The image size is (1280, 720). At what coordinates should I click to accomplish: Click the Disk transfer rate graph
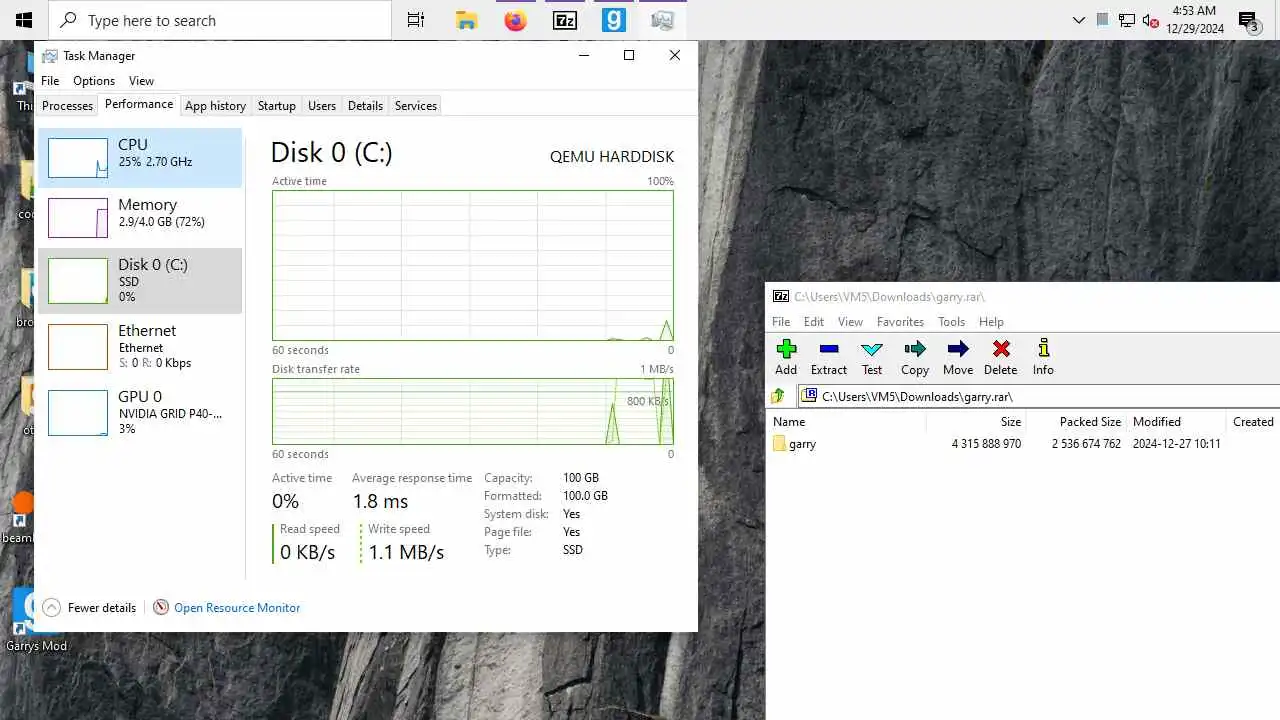pos(473,411)
